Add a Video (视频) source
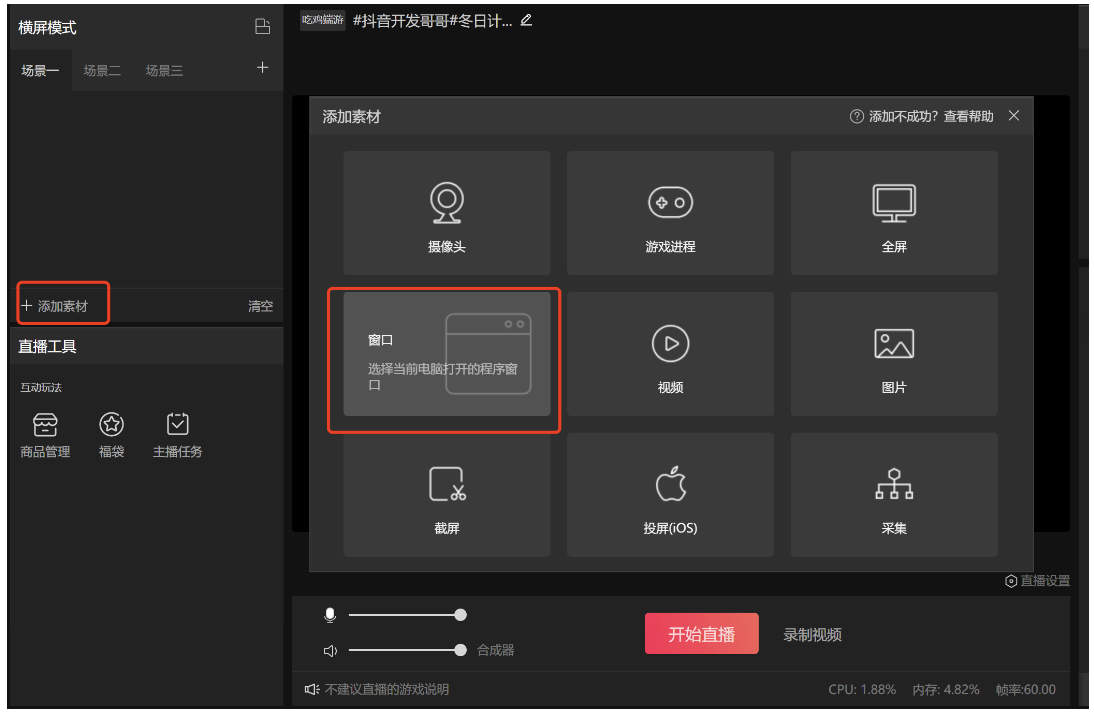Viewport: 1094px width, 715px height. pyautogui.click(x=670, y=354)
